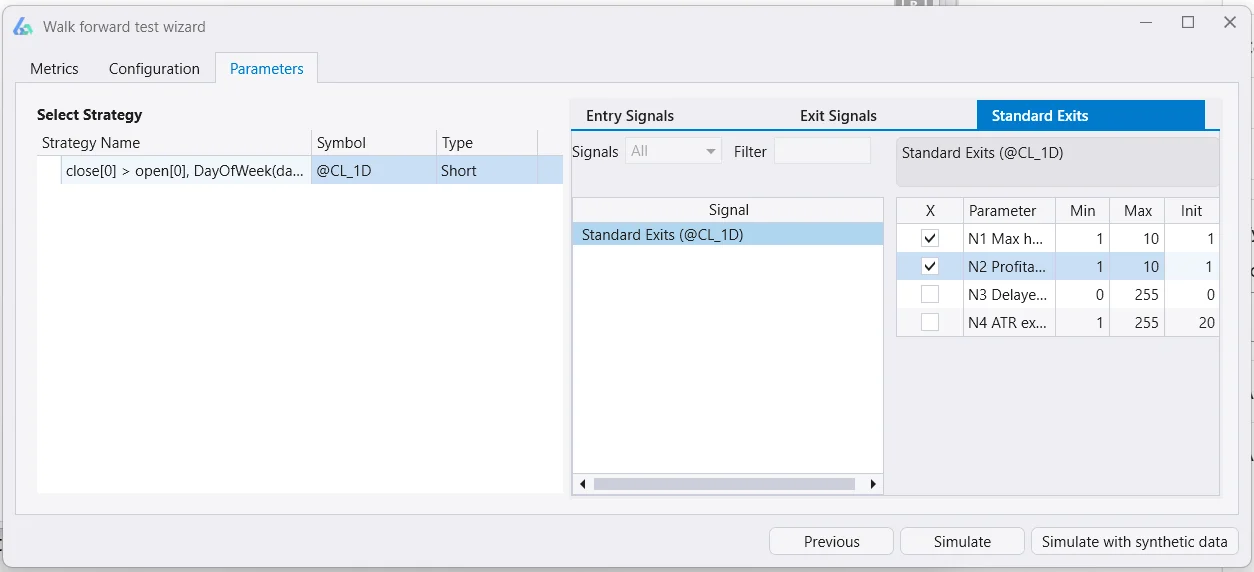Click the left arrow of signal list scrollbar
The image size is (1254, 572).
(x=582, y=484)
